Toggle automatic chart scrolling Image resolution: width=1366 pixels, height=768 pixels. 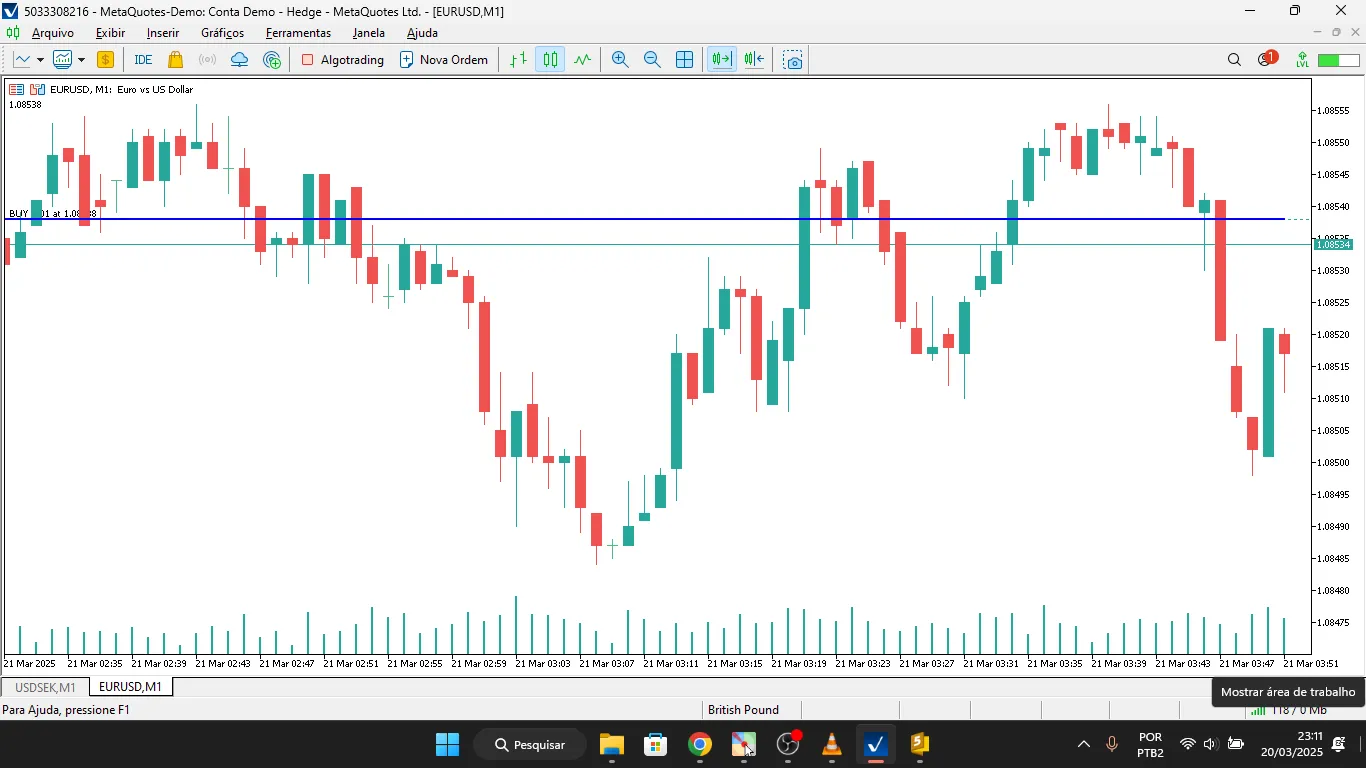(x=721, y=59)
